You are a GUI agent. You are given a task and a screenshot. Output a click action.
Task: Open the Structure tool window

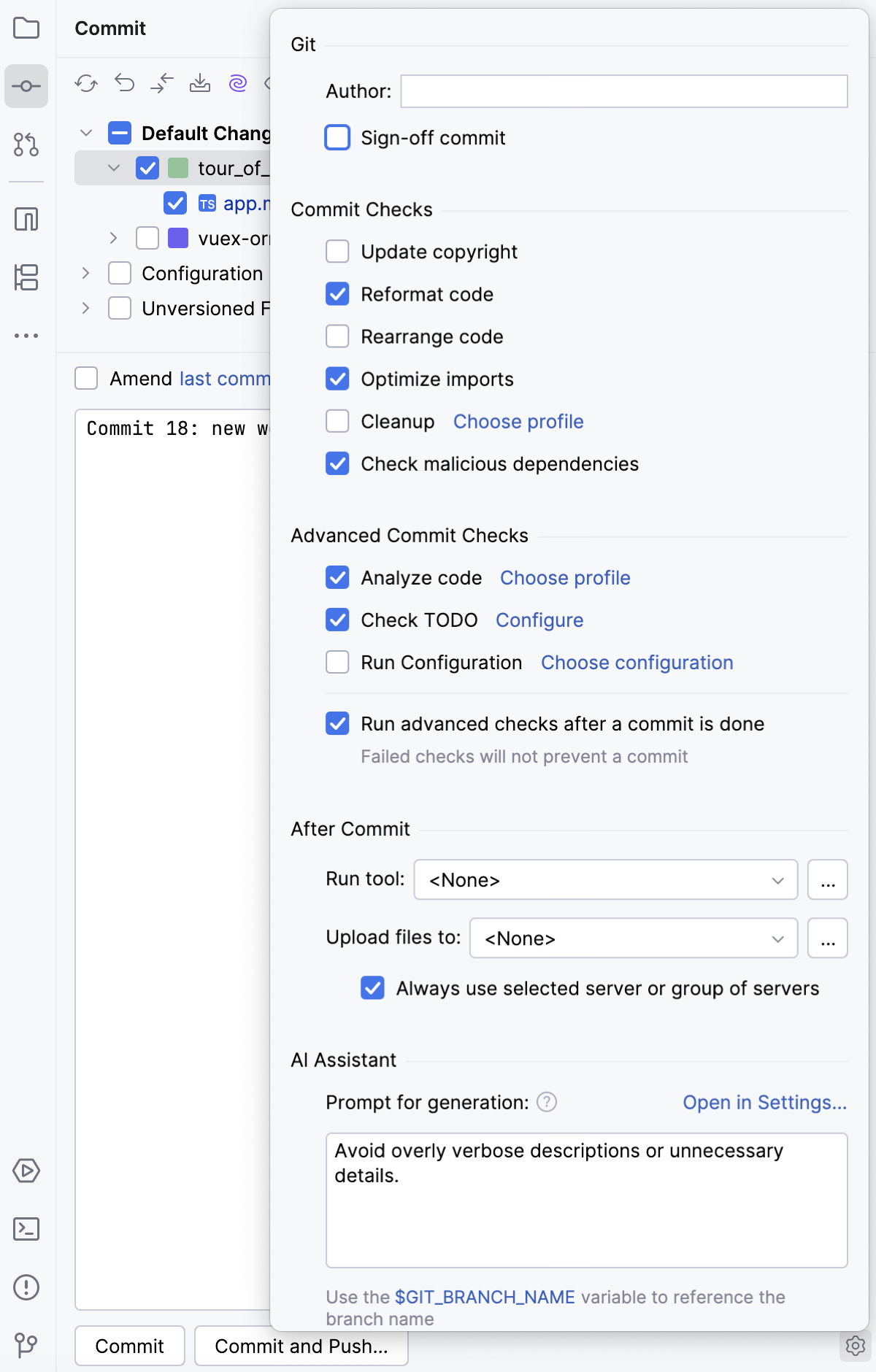coord(26,277)
